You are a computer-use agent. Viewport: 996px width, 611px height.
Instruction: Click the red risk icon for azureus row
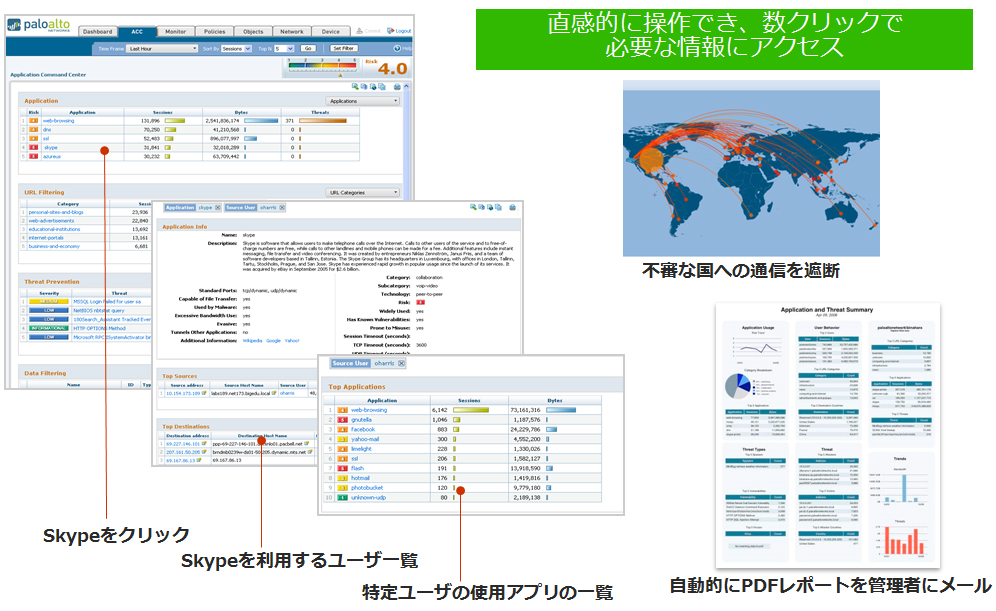[34, 156]
